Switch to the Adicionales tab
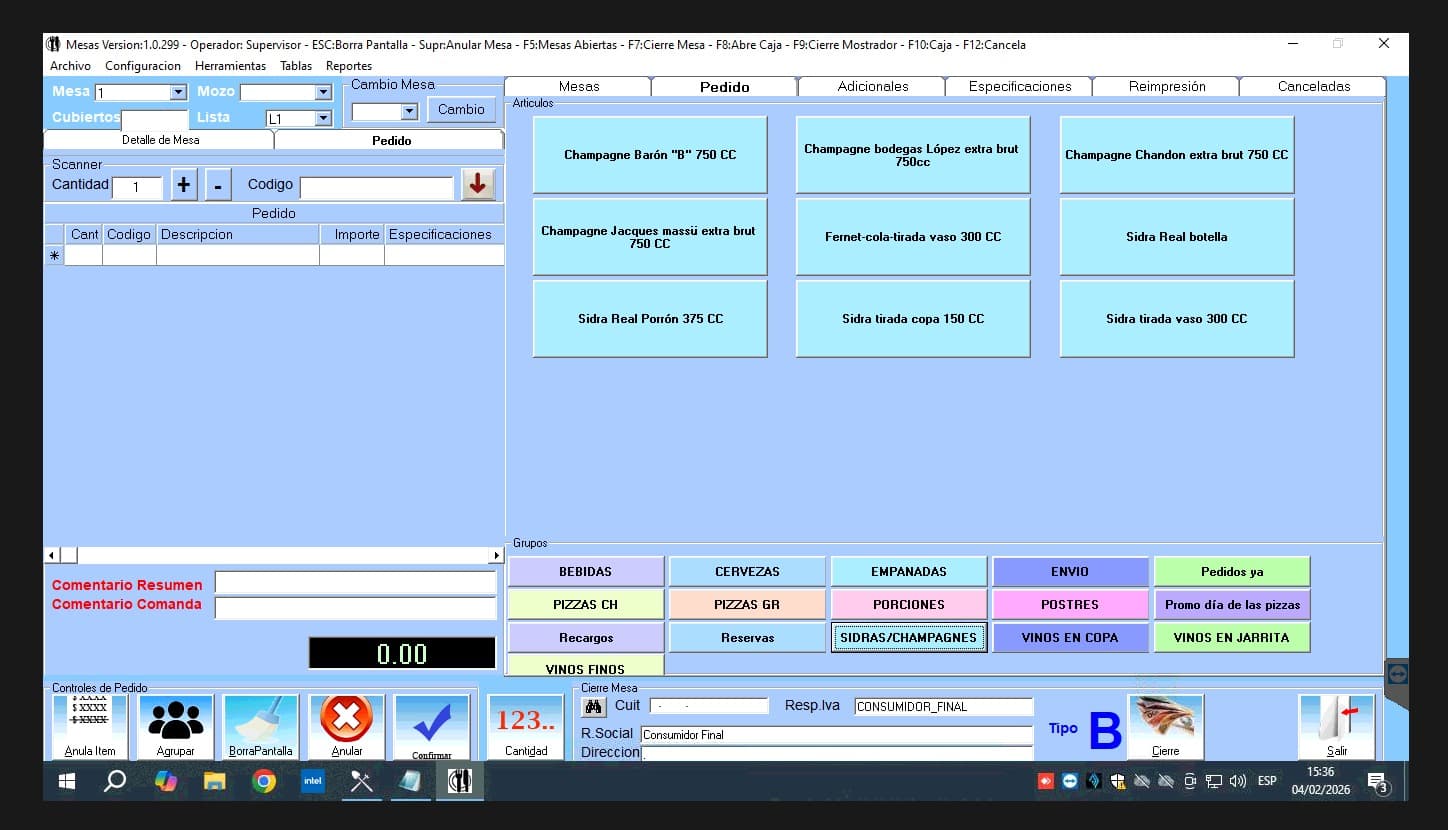Image resolution: width=1448 pixels, height=830 pixels. [x=872, y=86]
